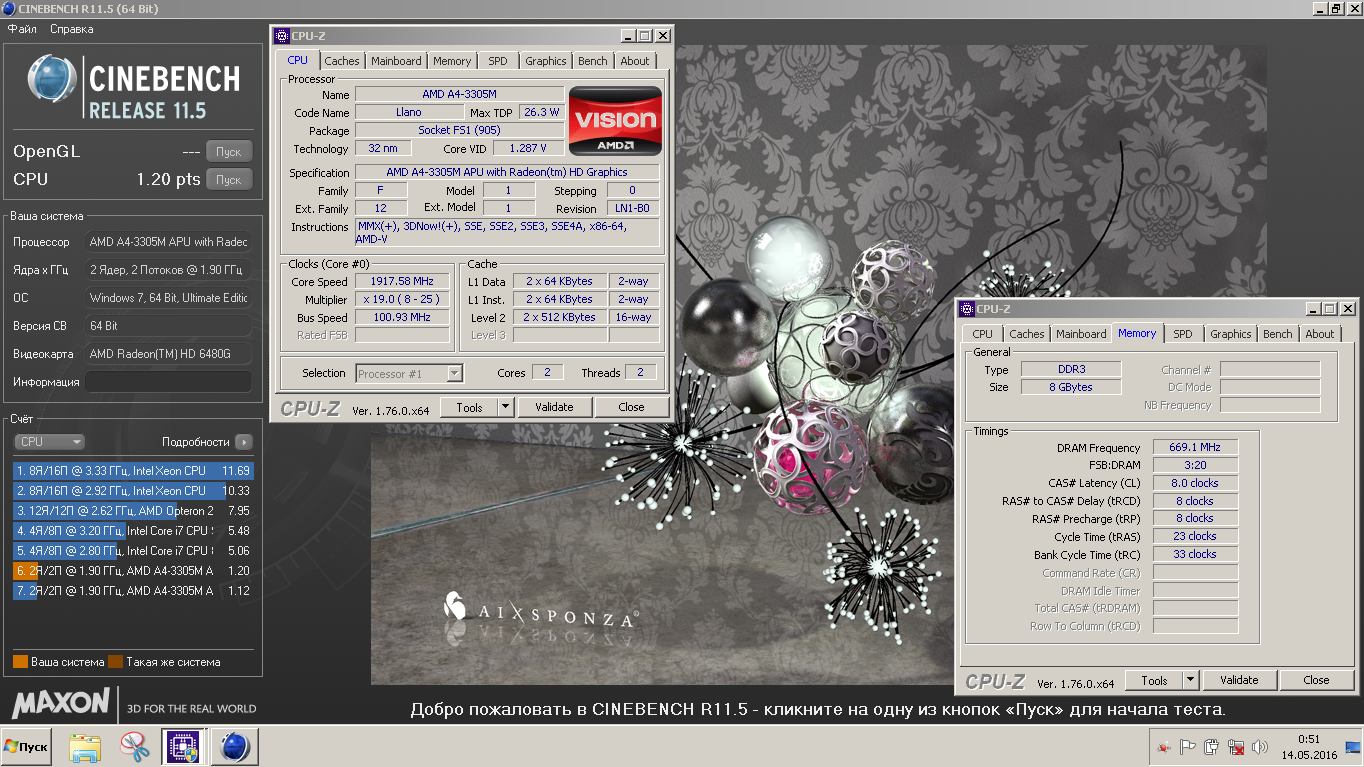The height and width of the screenshot is (767, 1364).
Task: Switch to Graphics tab in CPU-Z Memory window
Action: click(1231, 334)
